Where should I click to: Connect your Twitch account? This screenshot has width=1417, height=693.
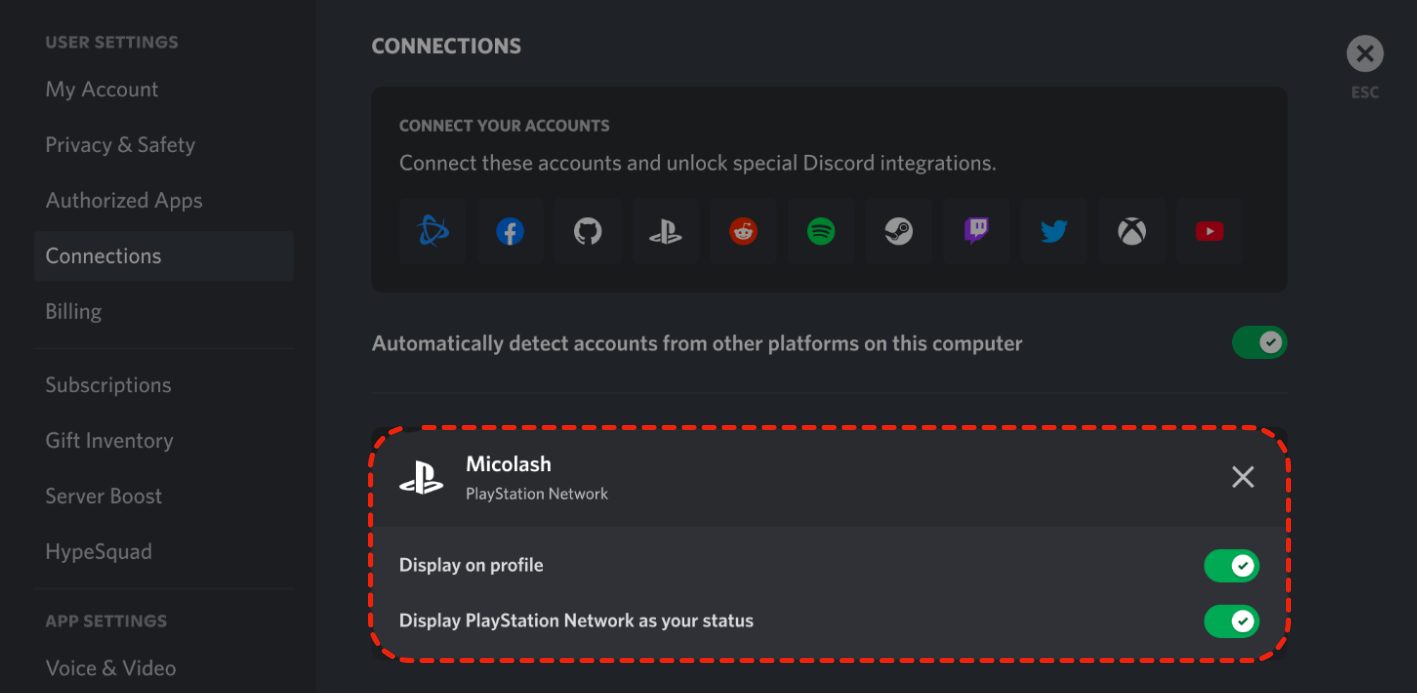click(x=976, y=232)
